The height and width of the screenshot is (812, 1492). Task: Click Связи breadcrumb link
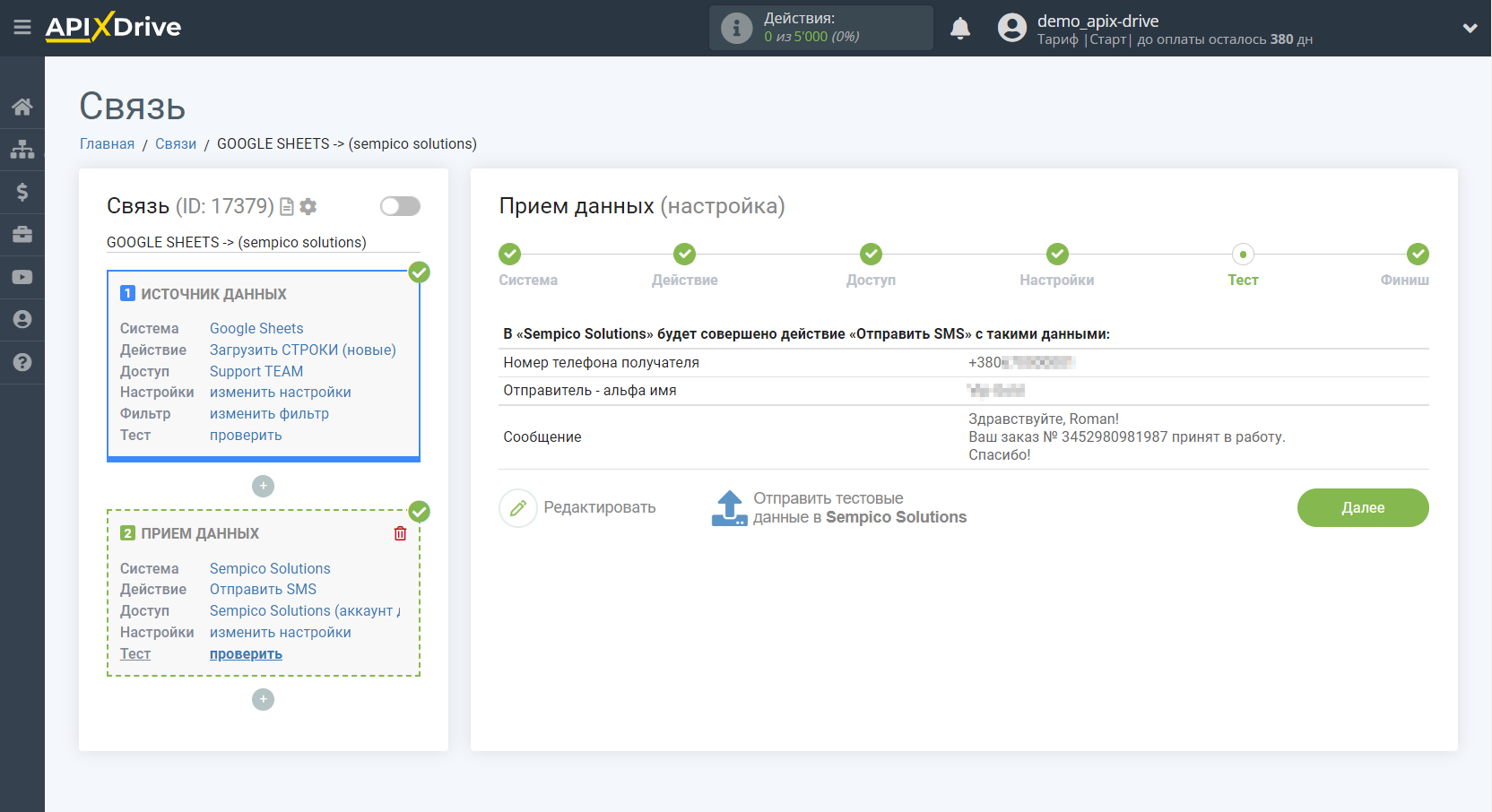pos(176,144)
